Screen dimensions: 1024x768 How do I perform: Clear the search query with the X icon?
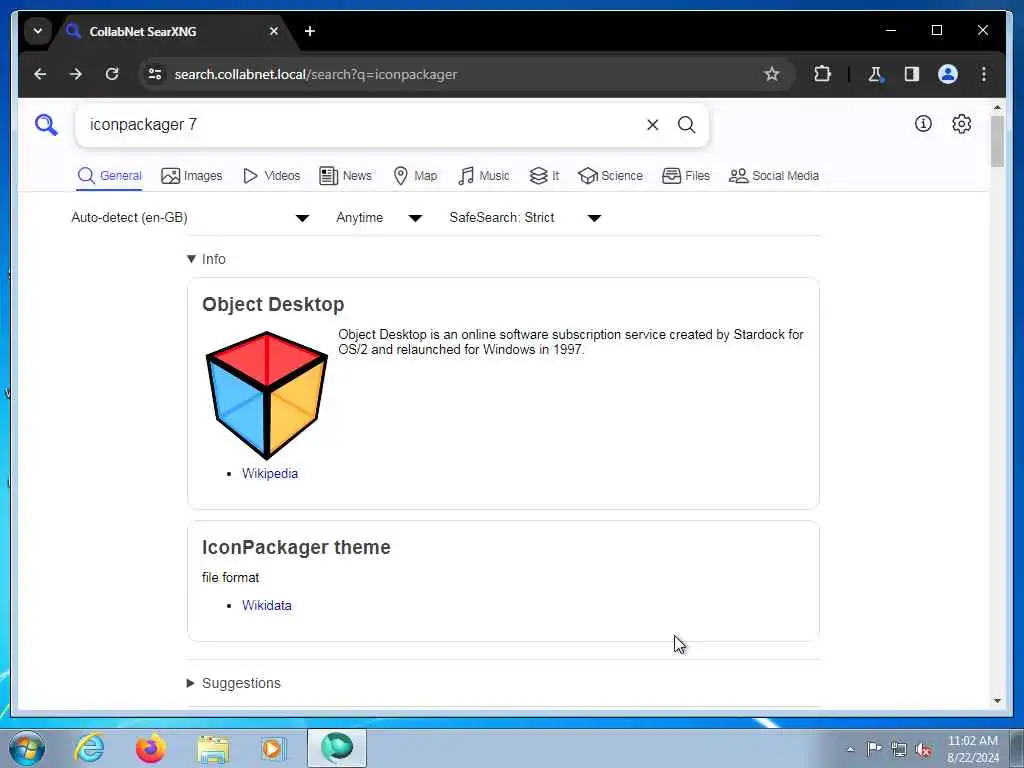(x=652, y=125)
